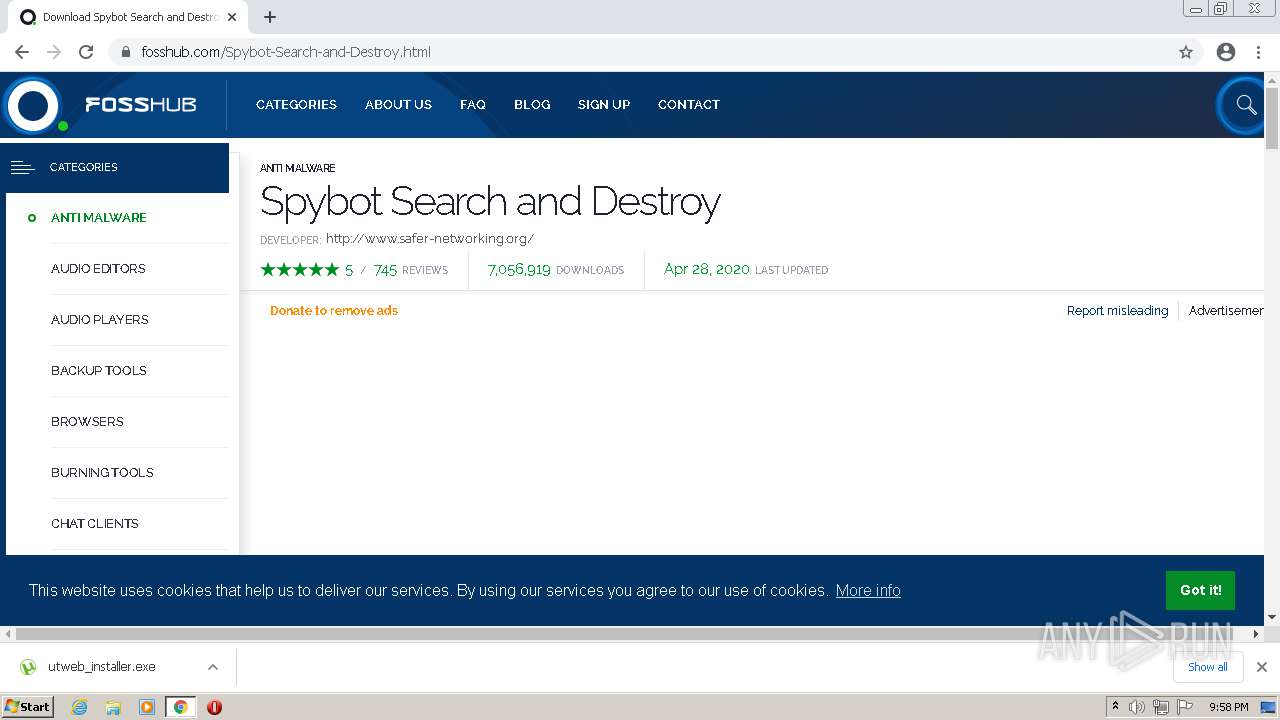The width and height of the screenshot is (1280, 720).
Task: Click Report misleading link
Action: coord(1117,311)
